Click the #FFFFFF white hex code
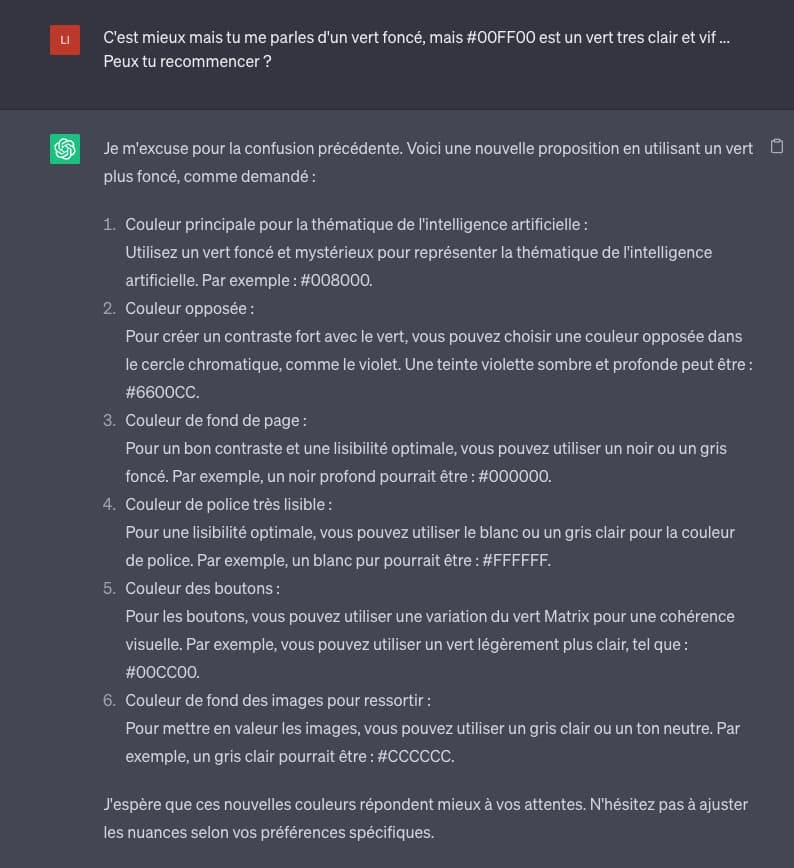 pos(517,560)
